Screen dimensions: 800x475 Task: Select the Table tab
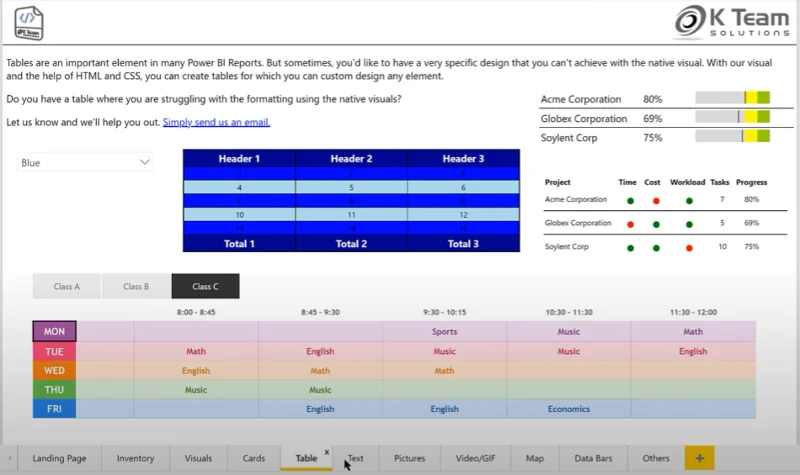point(306,458)
